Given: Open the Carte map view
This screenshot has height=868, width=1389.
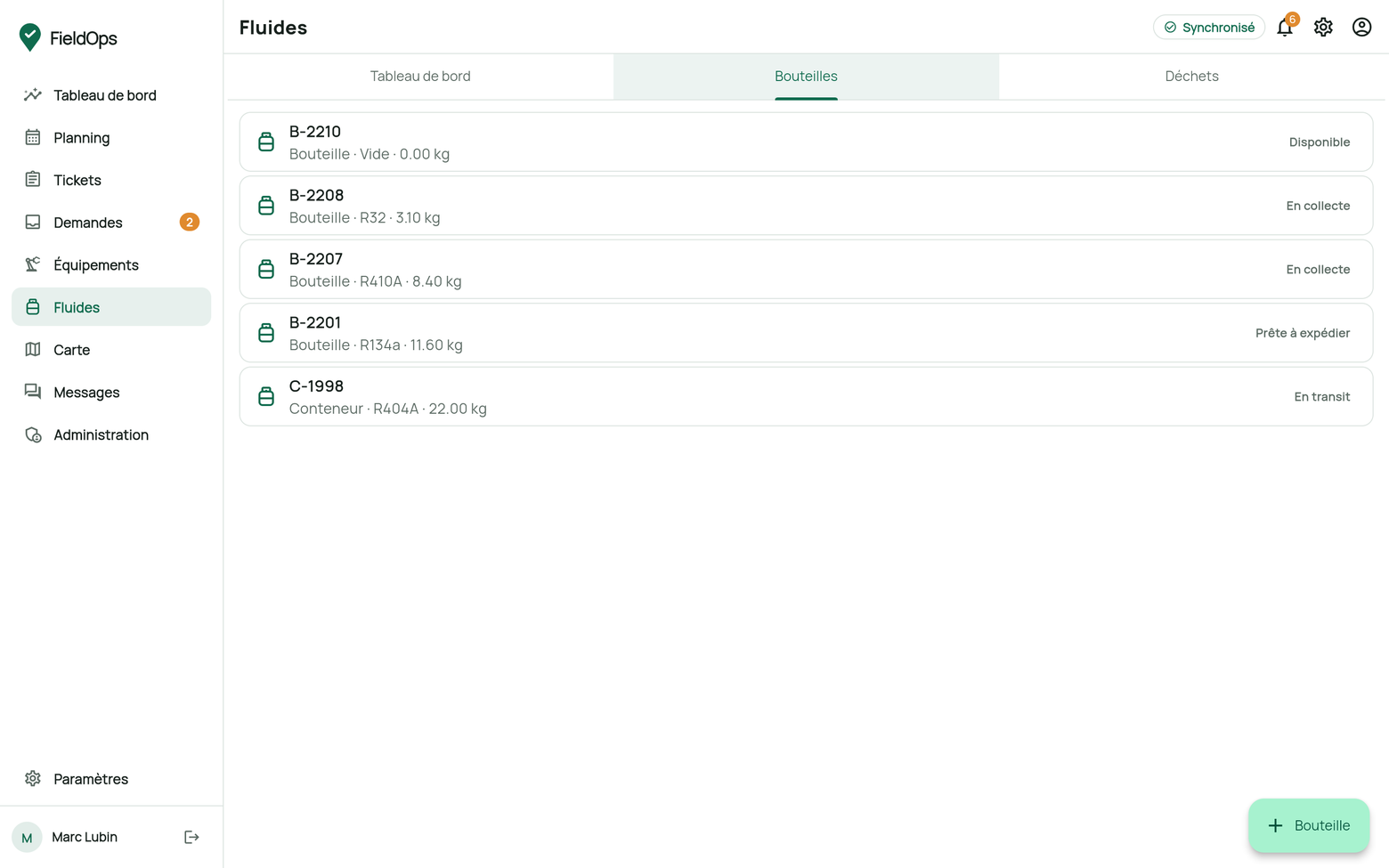Looking at the screenshot, I should tap(111, 350).
